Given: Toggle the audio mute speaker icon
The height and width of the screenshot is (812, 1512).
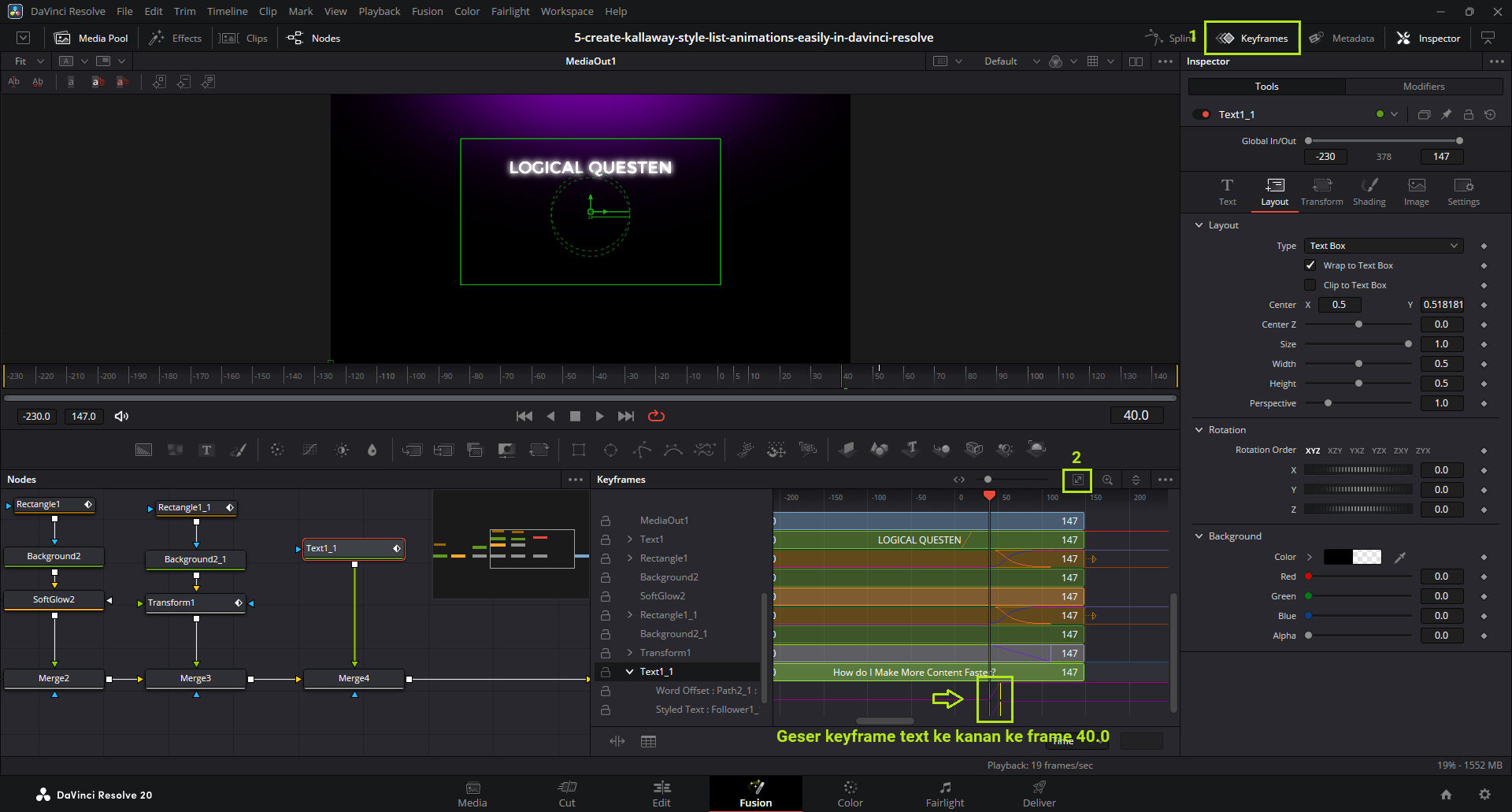Looking at the screenshot, I should click(121, 416).
